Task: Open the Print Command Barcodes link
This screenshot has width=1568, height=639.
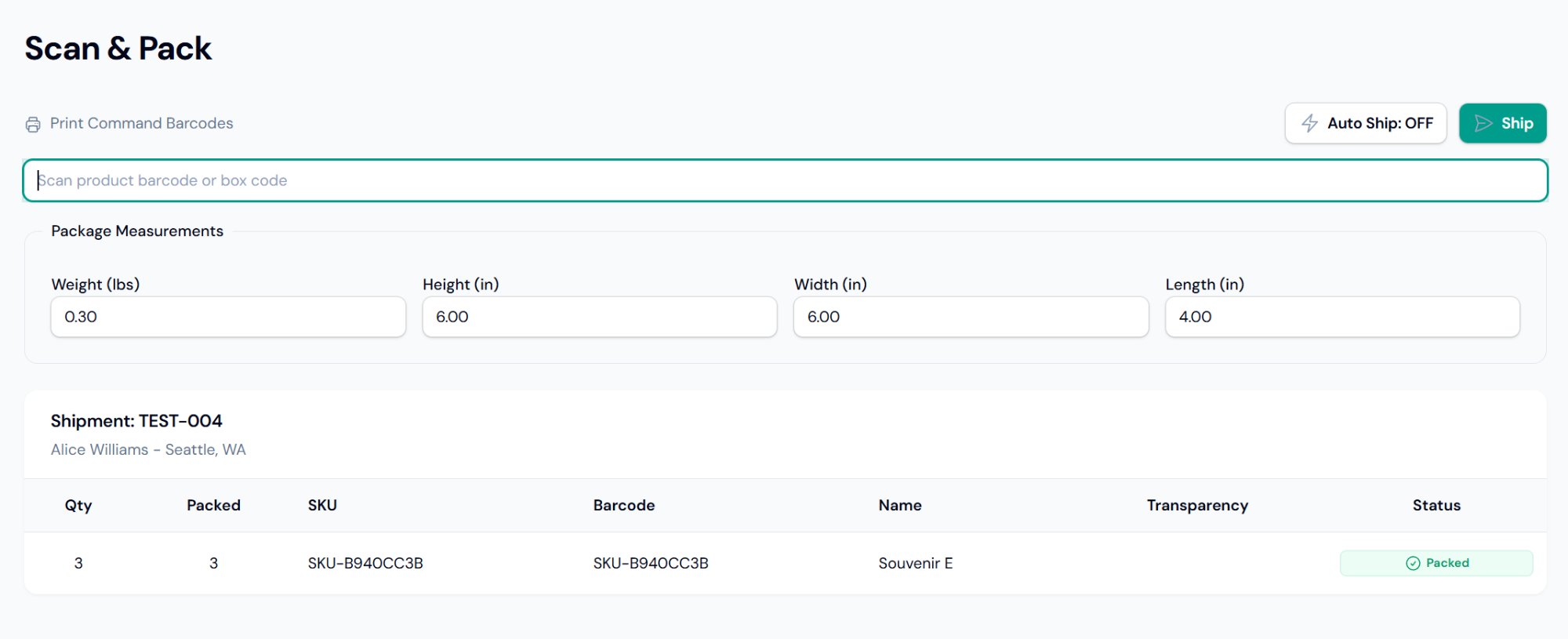Action: click(141, 123)
